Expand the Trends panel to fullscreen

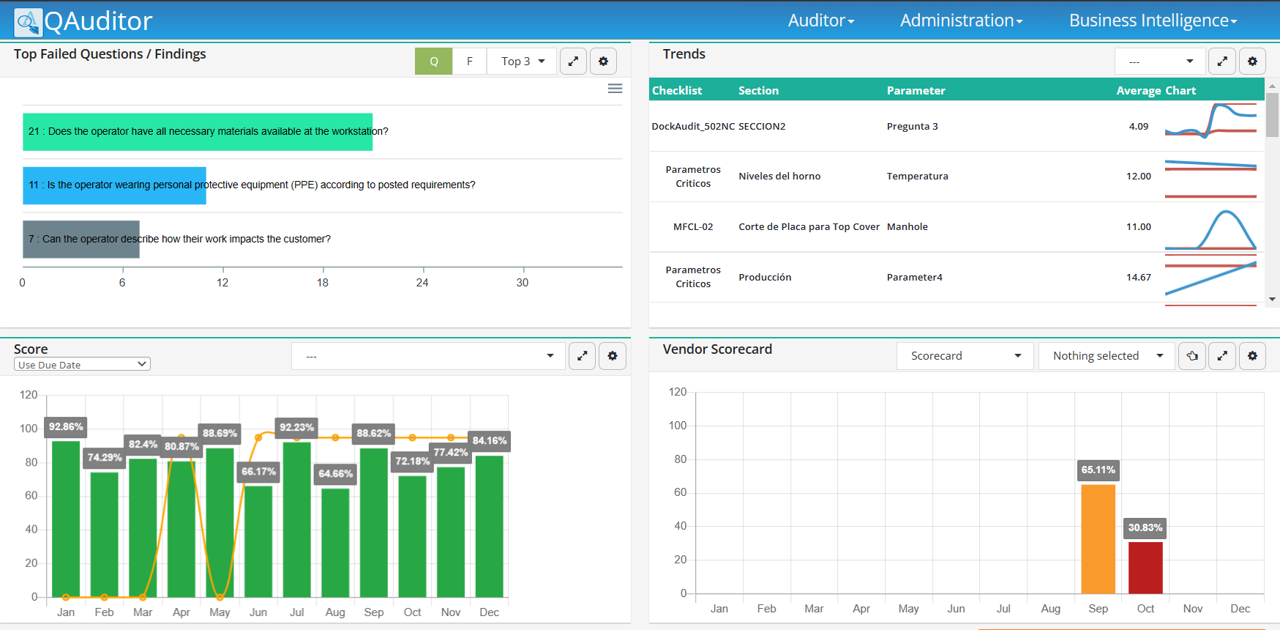coord(1222,61)
